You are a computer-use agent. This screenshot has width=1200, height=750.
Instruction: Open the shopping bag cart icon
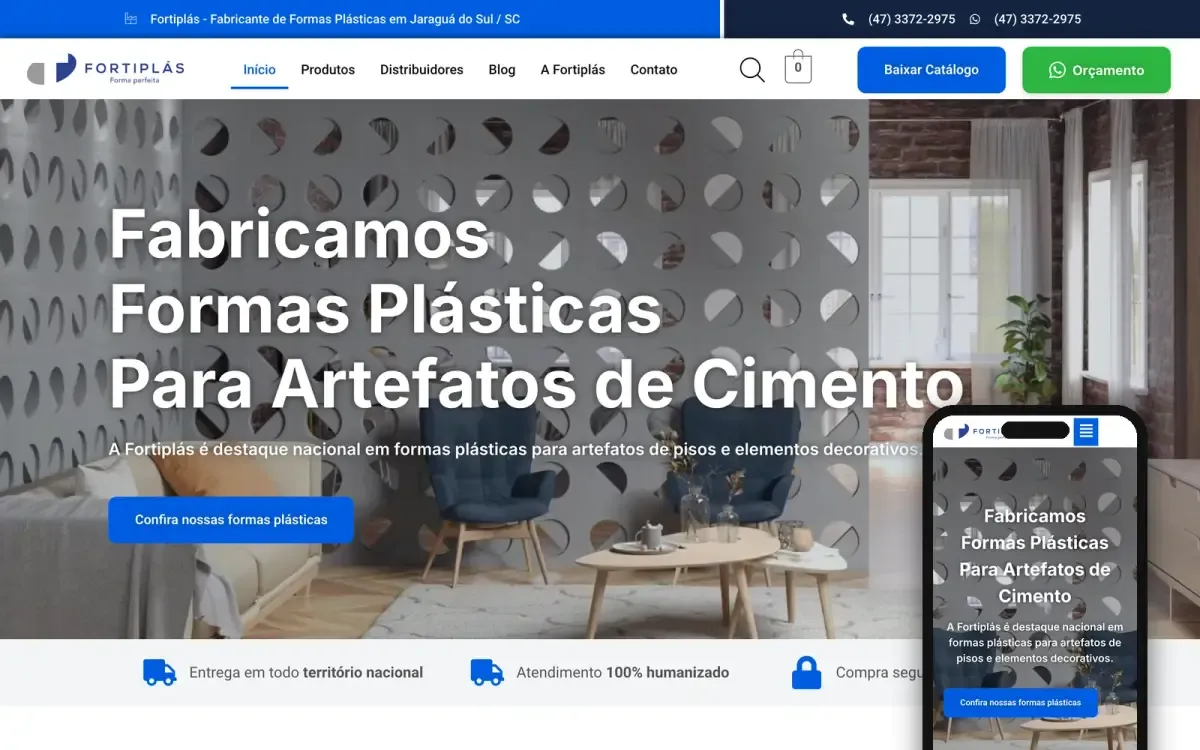click(x=798, y=67)
